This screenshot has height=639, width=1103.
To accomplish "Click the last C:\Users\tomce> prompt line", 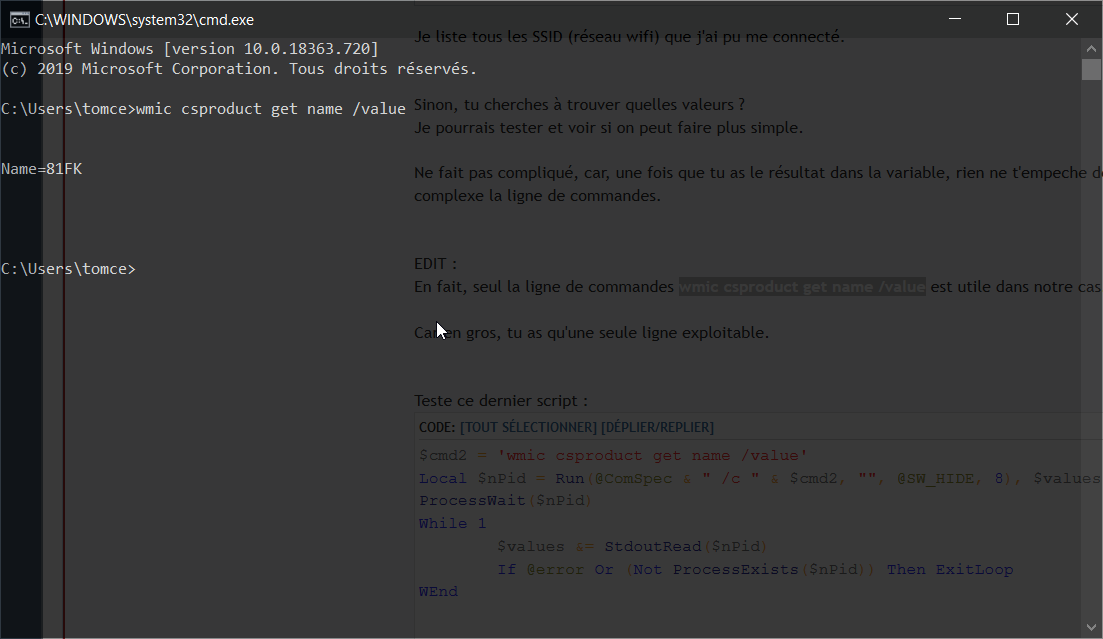I will pos(68,269).
